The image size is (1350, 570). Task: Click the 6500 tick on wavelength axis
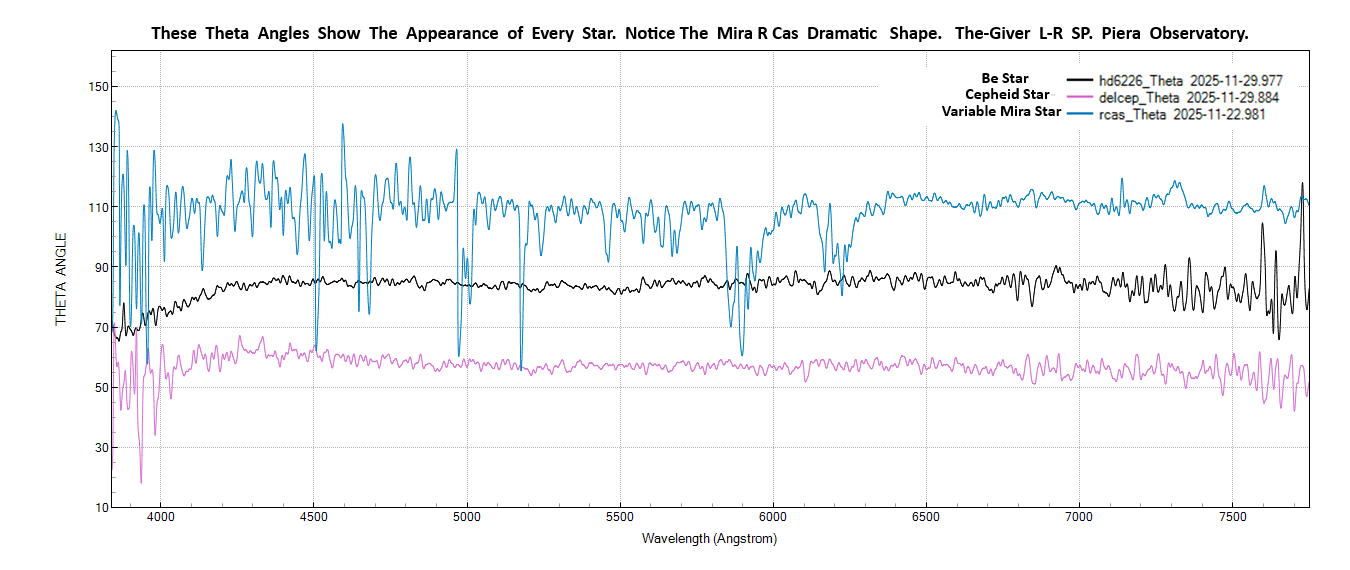click(x=926, y=518)
